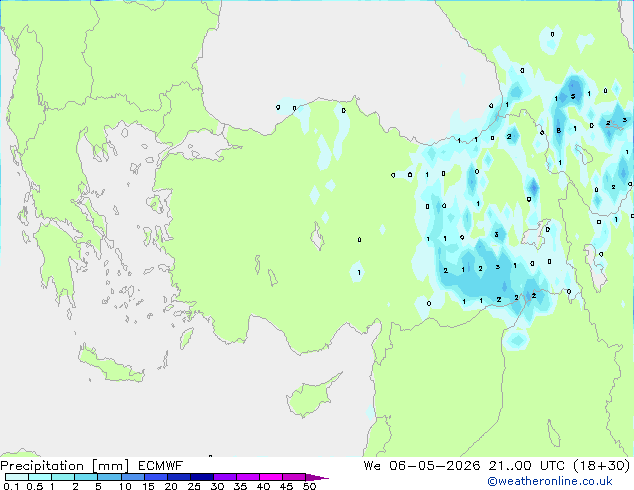Viewport: 634px width, 490px height.
Task: Click the above-50 arrow tip of legend
Action: [x=317, y=477]
